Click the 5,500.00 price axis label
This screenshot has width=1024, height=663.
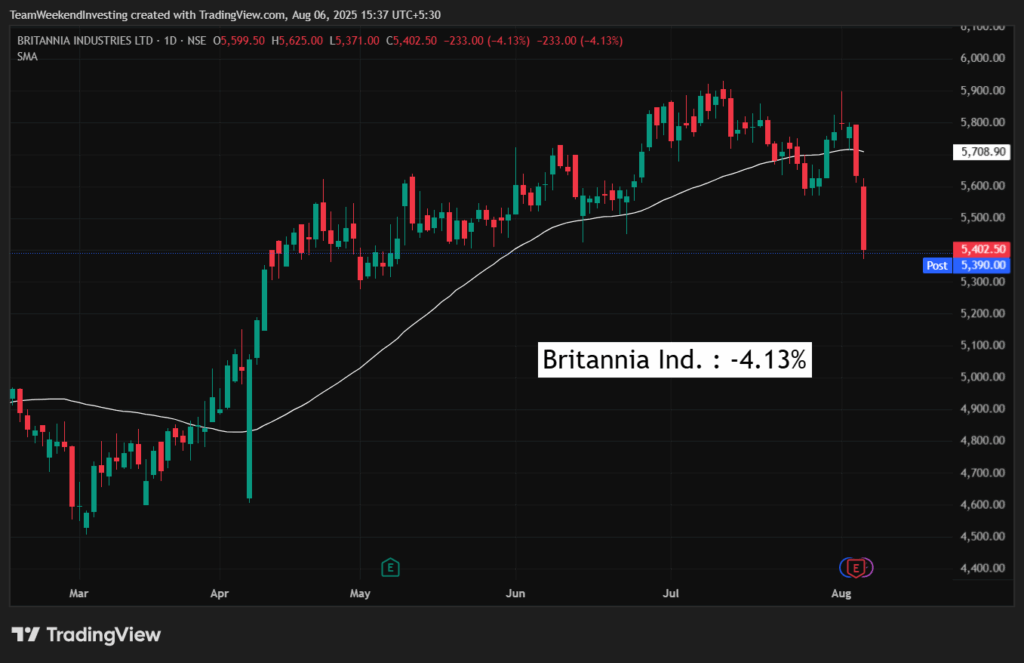[x=982, y=218]
